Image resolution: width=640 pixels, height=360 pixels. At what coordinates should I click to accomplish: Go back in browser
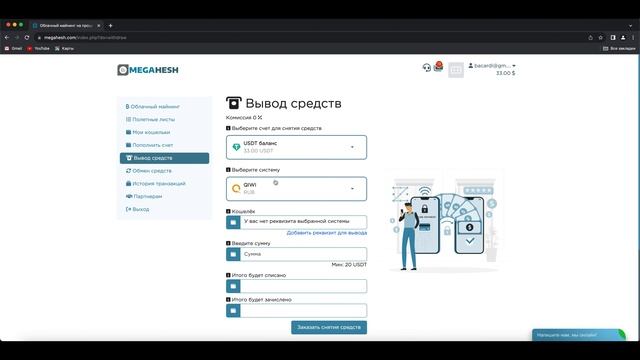pos(7,38)
